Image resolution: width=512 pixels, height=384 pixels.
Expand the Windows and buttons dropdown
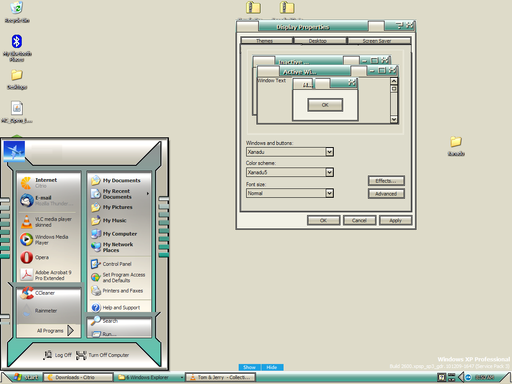pos(329,152)
